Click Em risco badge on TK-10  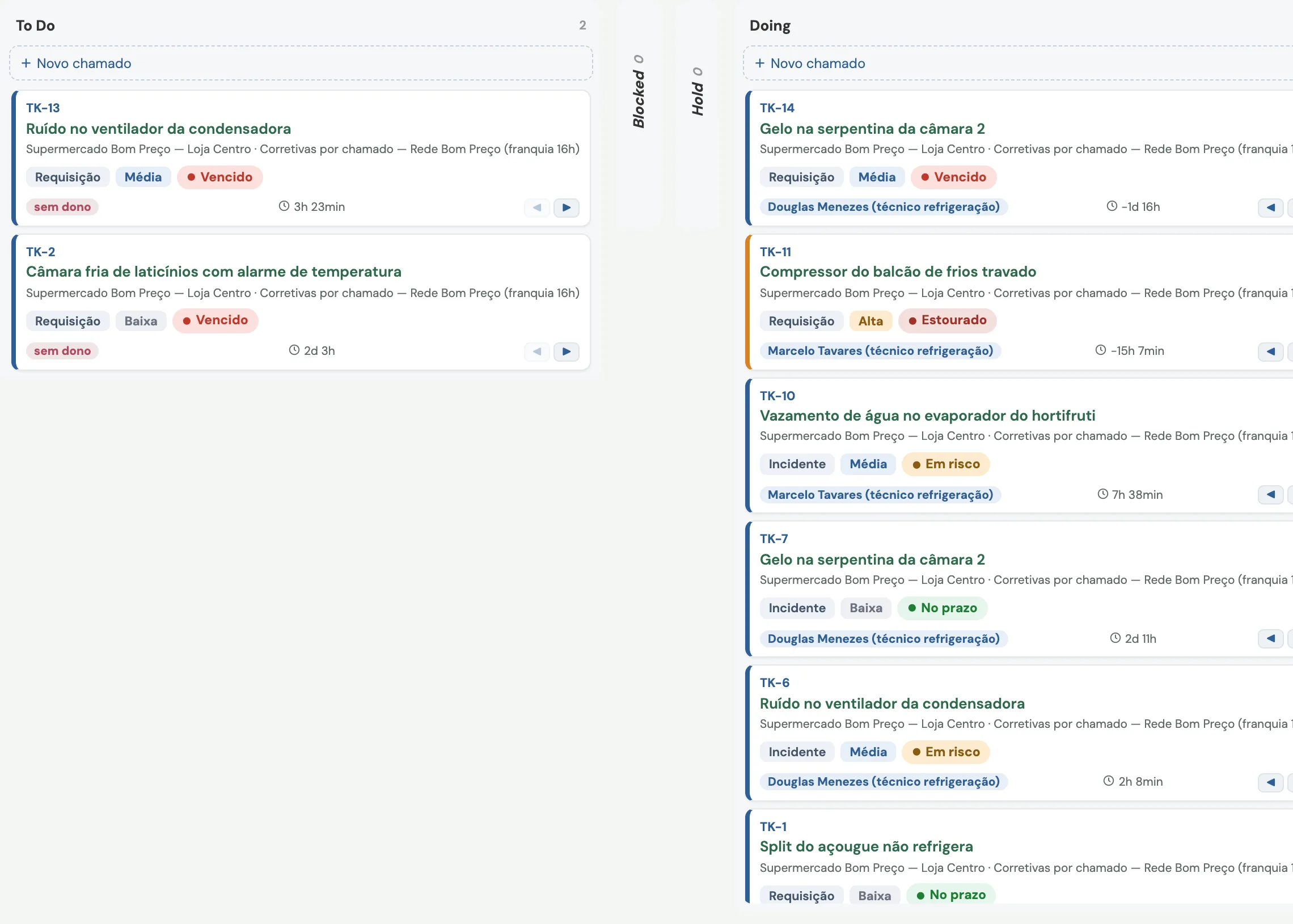tap(946, 464)
